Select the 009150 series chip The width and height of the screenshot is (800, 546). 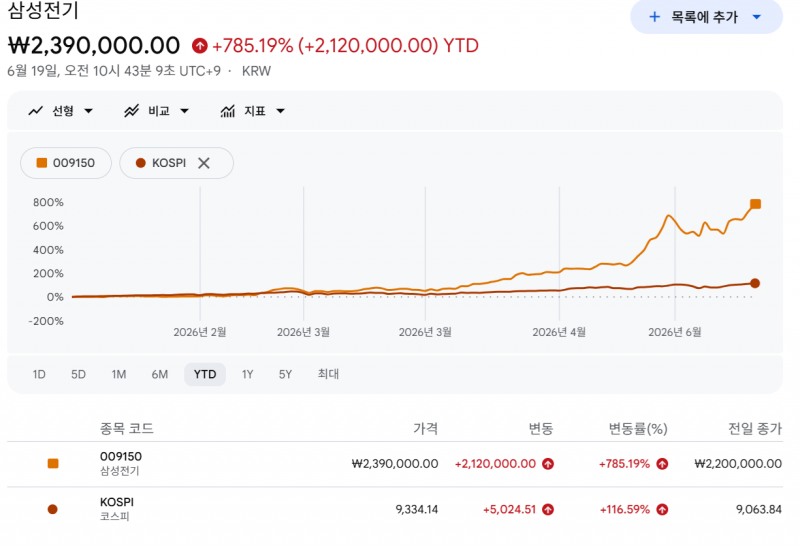66,163
